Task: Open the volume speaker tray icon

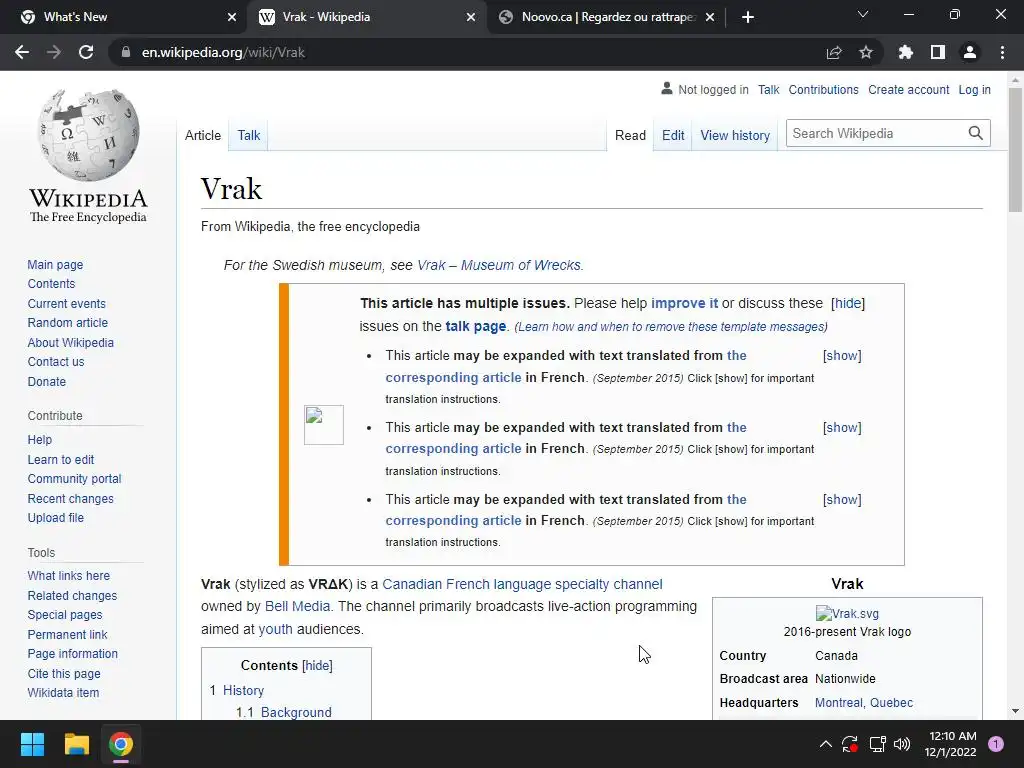Action: click(902, 744)
